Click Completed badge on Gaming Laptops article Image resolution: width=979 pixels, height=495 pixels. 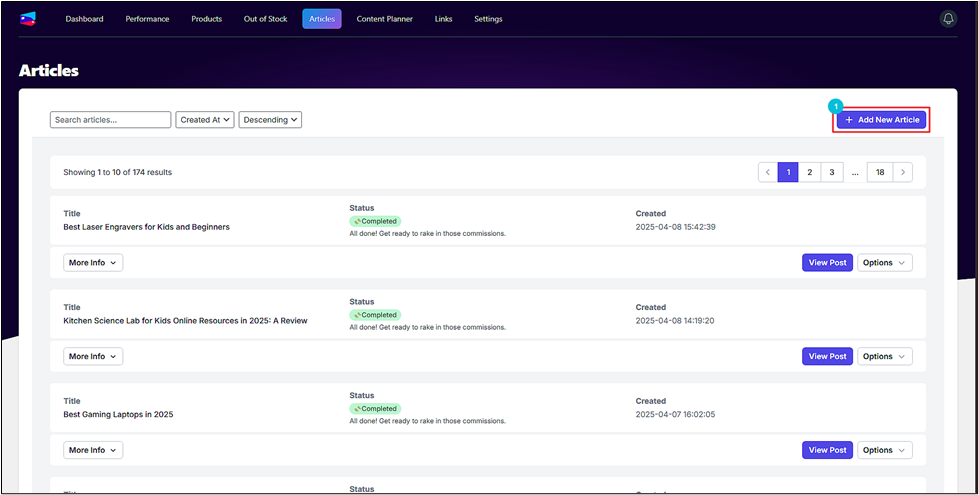375,408
